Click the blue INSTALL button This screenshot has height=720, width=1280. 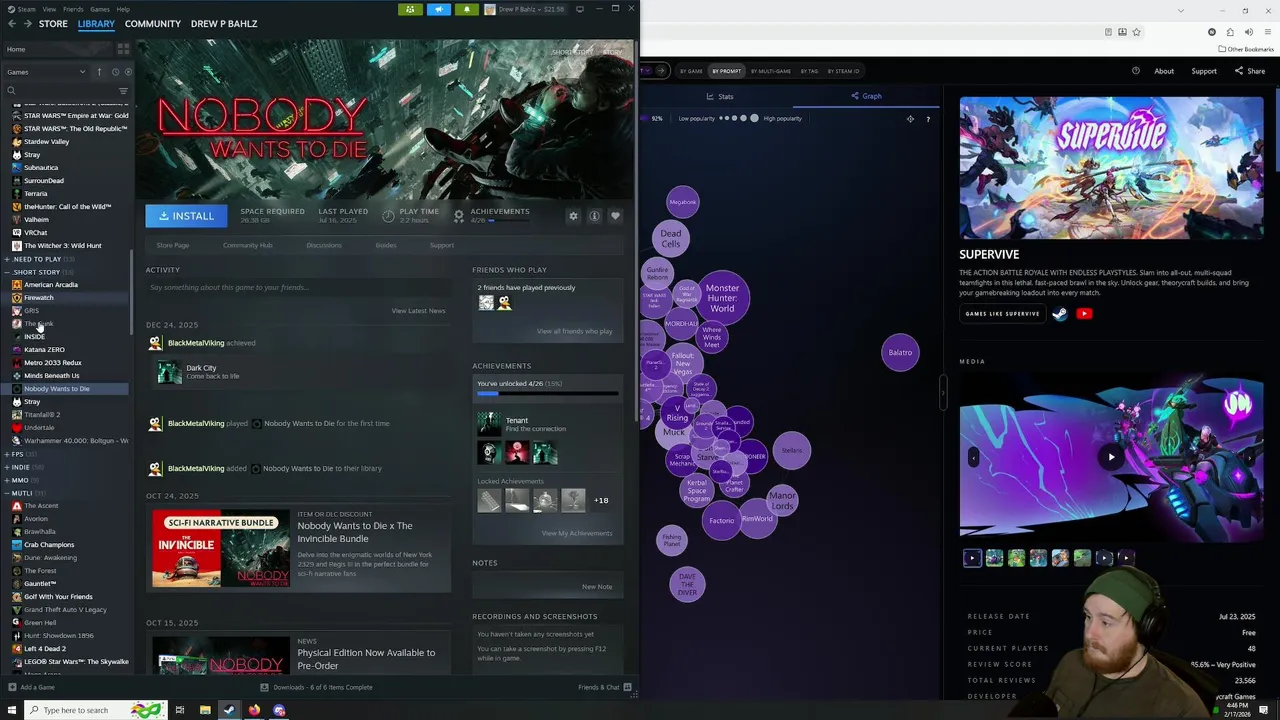pyautogui.click(x=186, y=216)
